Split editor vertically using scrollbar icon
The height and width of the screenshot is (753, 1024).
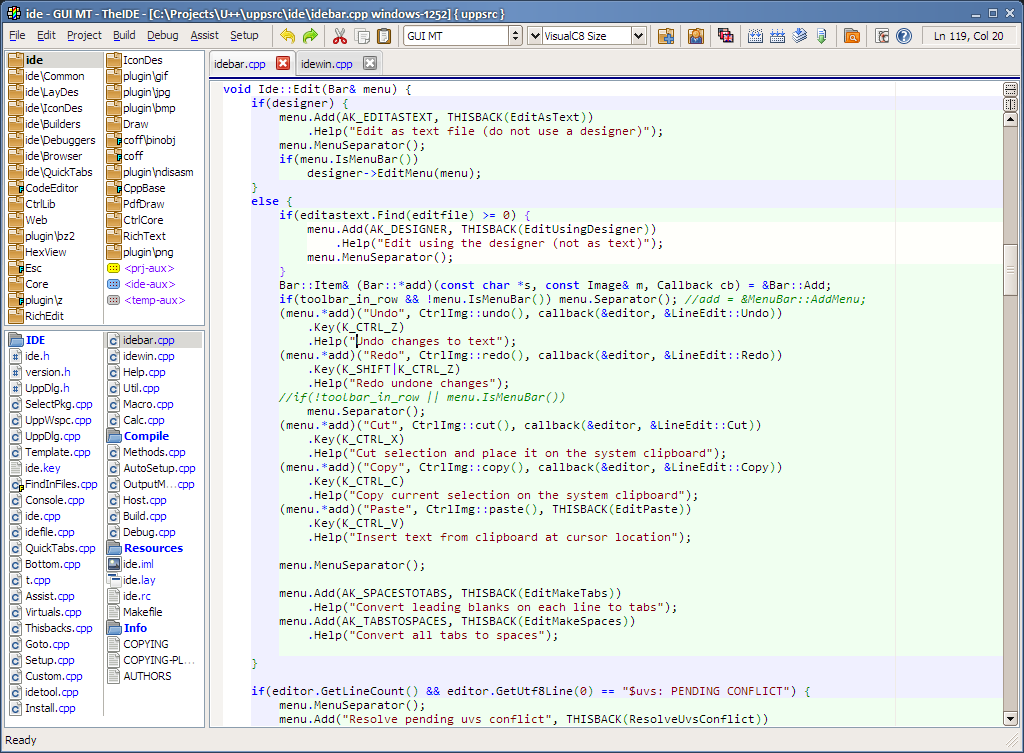(x=1010, y=104)
